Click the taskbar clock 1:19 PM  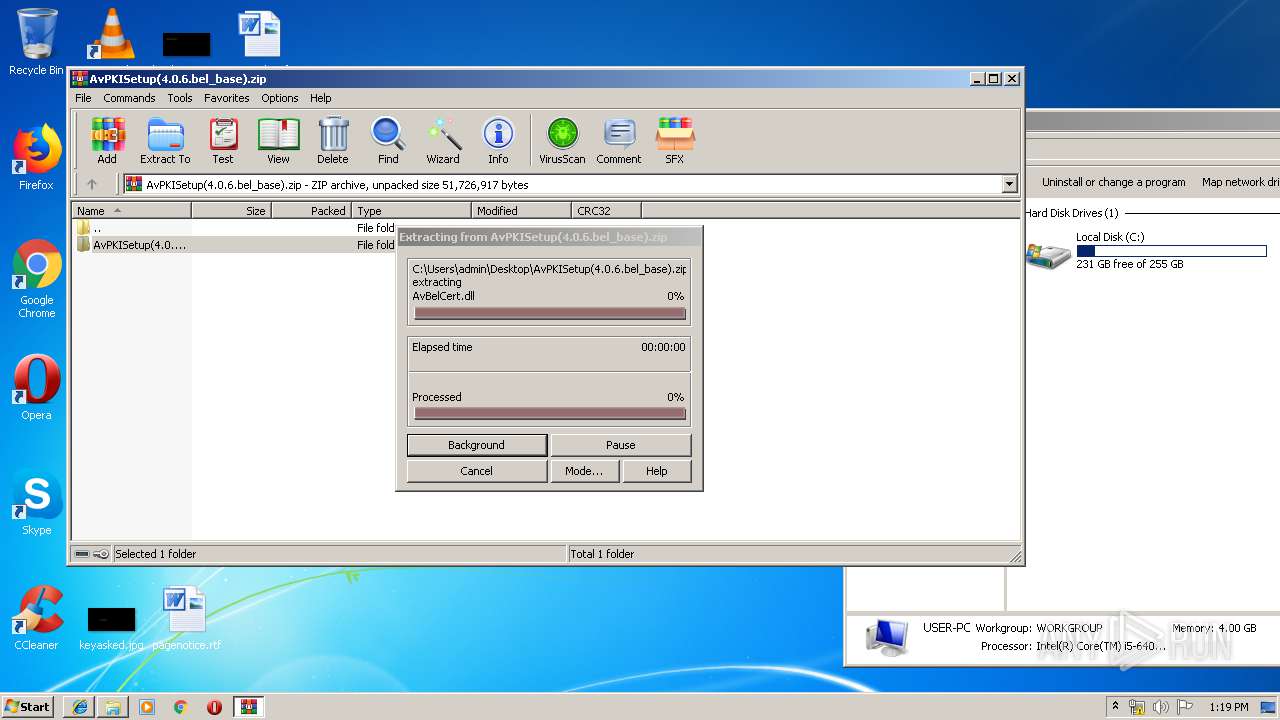1228,707
